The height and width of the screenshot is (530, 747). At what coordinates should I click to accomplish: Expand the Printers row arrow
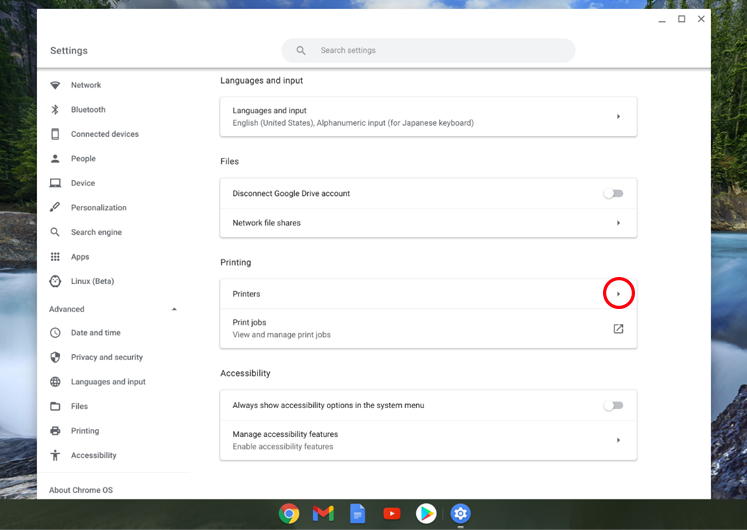618,294
